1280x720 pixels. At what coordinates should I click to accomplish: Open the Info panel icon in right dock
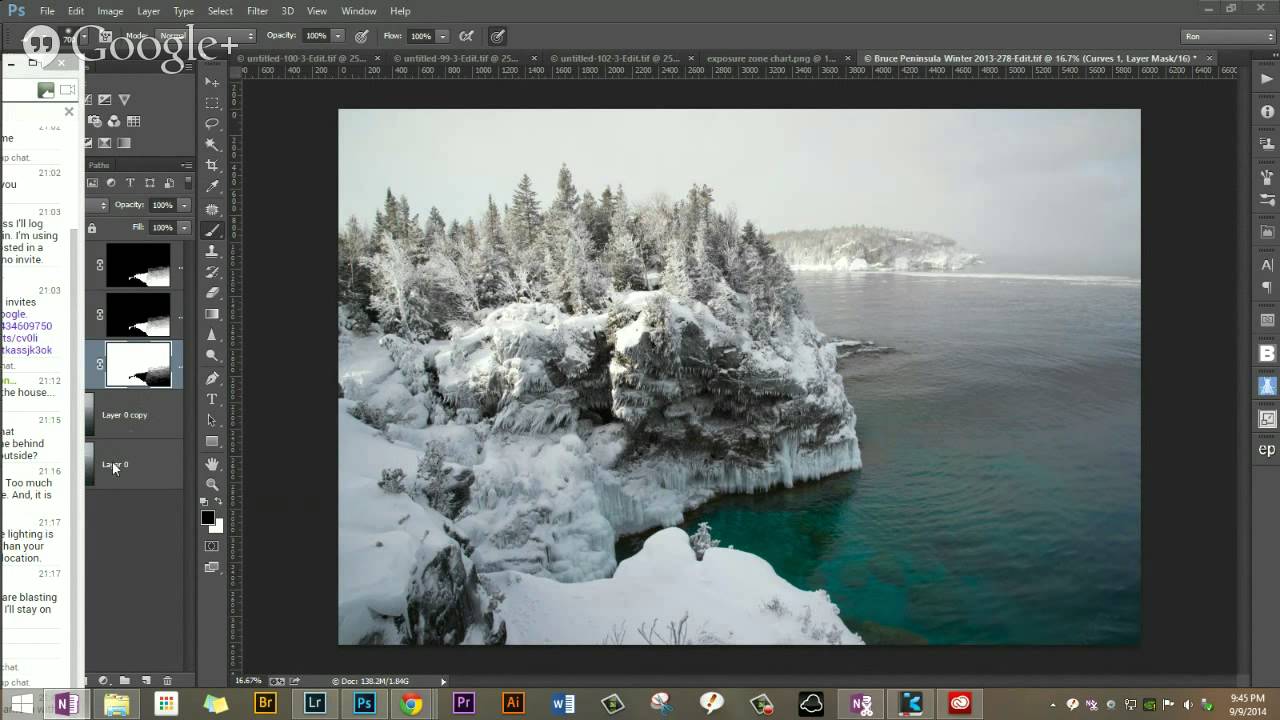1267,112
